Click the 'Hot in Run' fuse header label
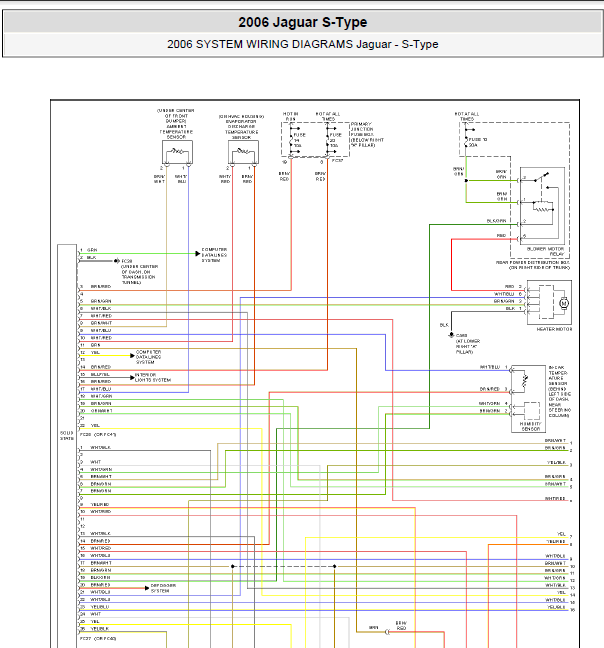Viewport: 604px width, 648px height. click(x=290, y=116)
